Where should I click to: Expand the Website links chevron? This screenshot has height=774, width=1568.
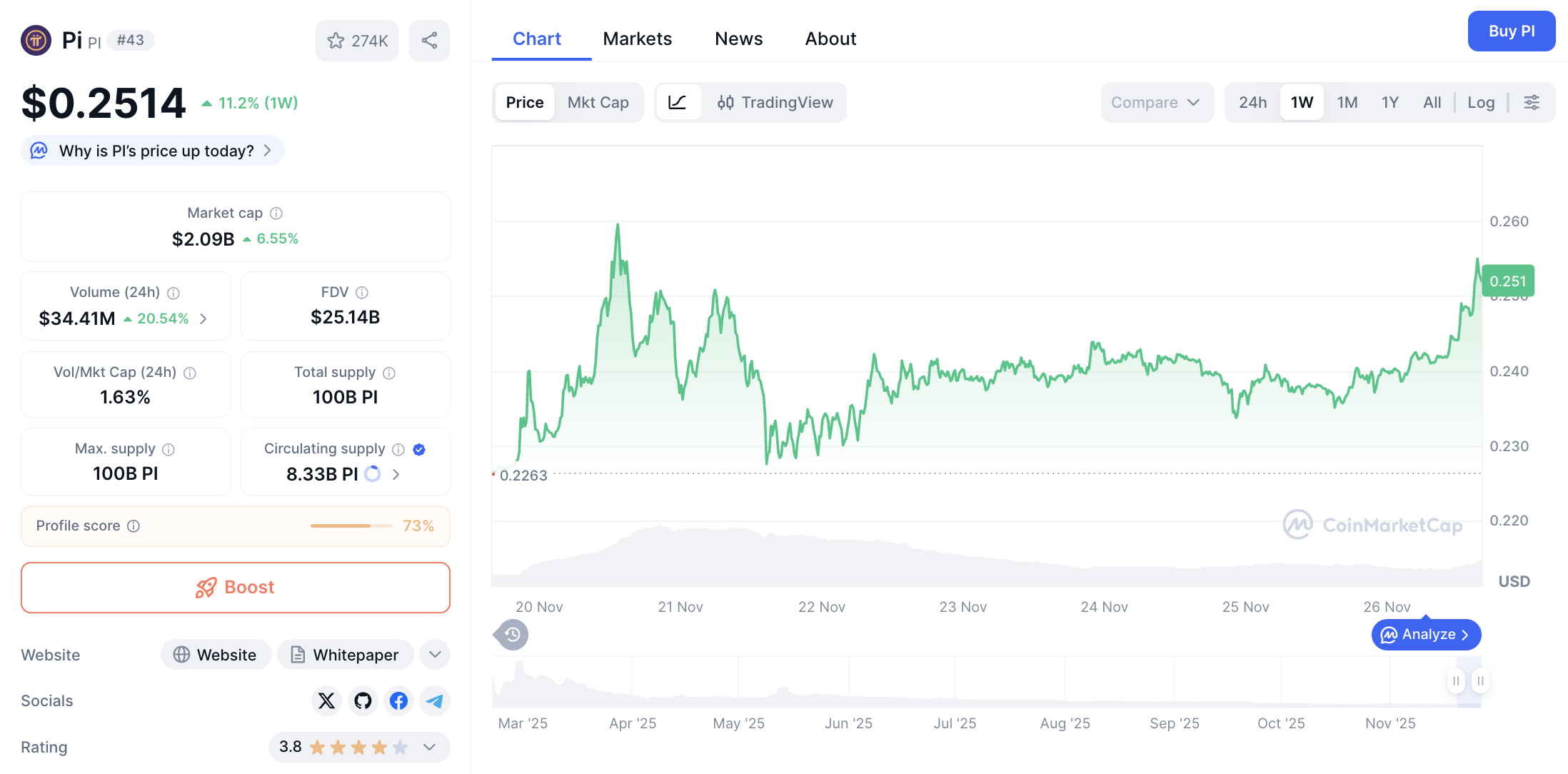pos(434,654)
